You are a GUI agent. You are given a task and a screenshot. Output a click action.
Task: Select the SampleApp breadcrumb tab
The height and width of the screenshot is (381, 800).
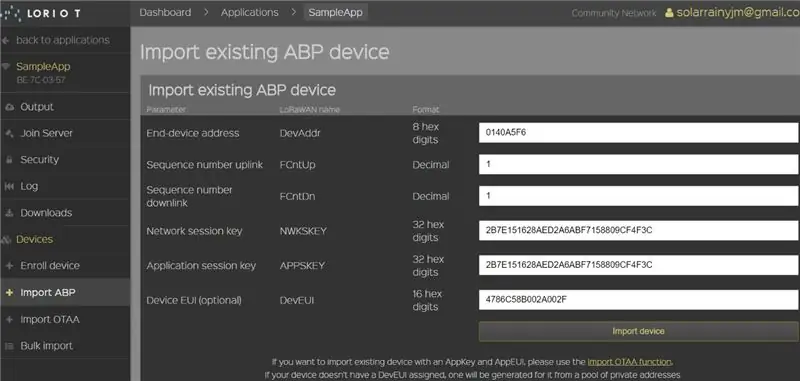click(336, 13)
